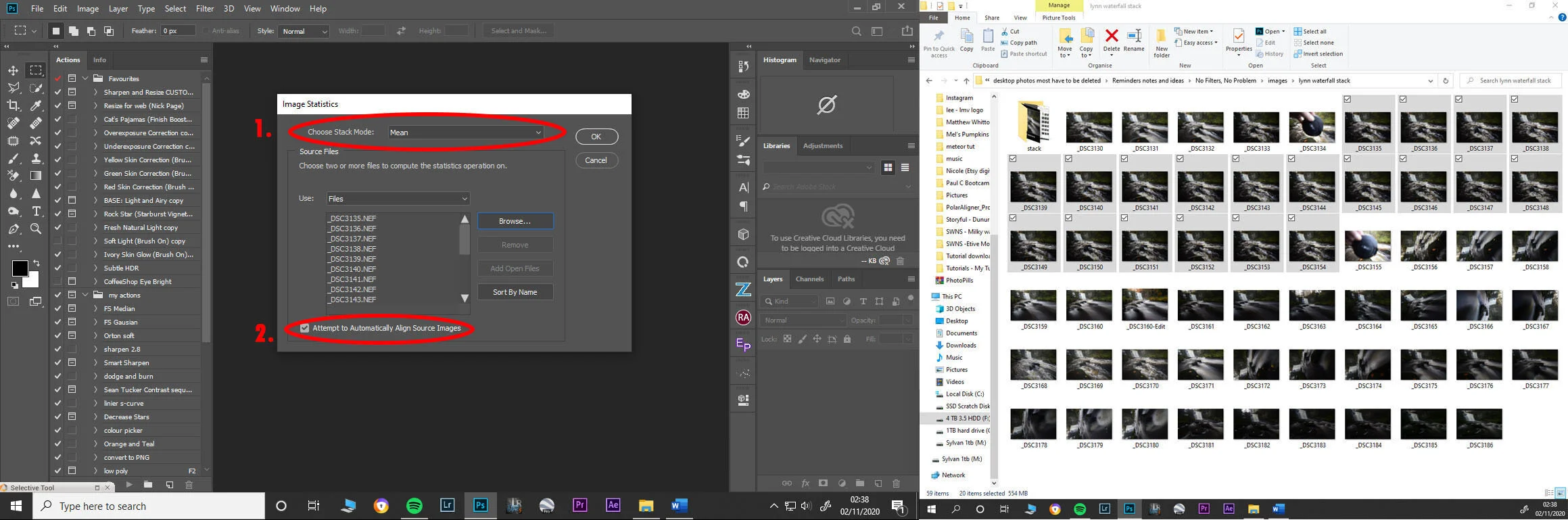Select the Move tool in Photoshop
Image resolution: width=1568 pixels, height=520 pixels.
click(13, 70)
